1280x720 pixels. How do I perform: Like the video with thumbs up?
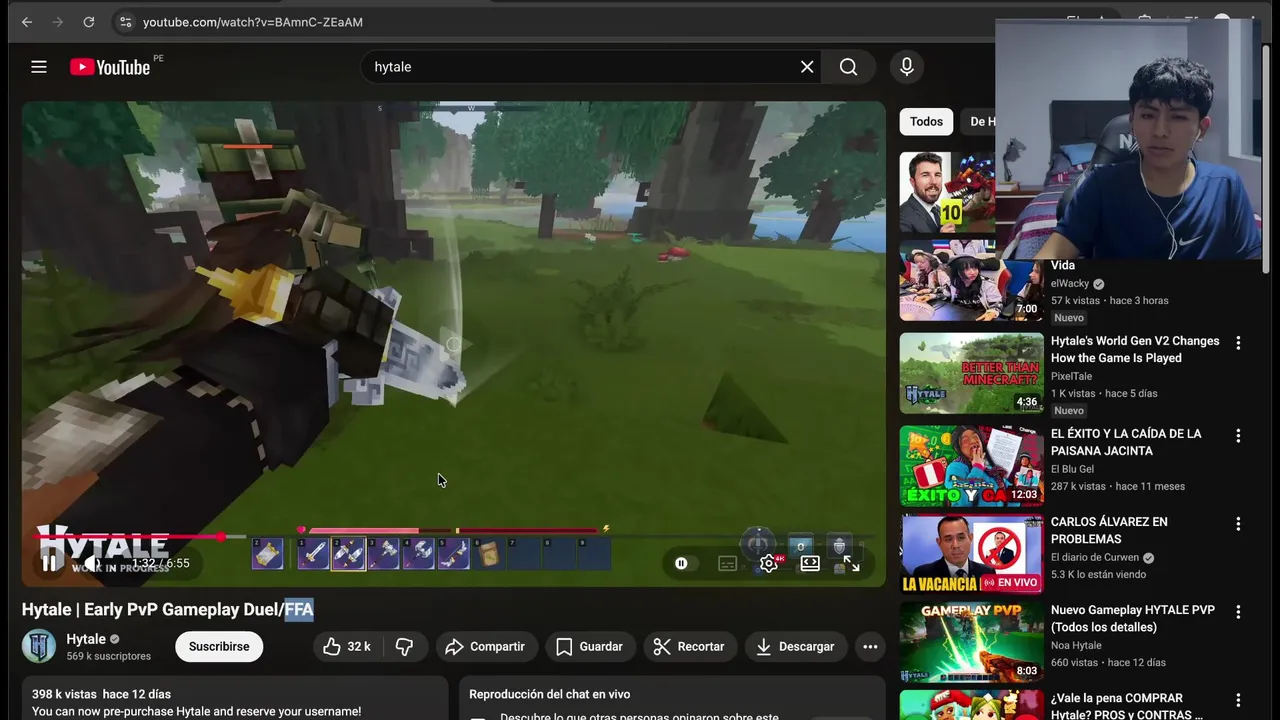pyautogui.click(x=346, y=647)
